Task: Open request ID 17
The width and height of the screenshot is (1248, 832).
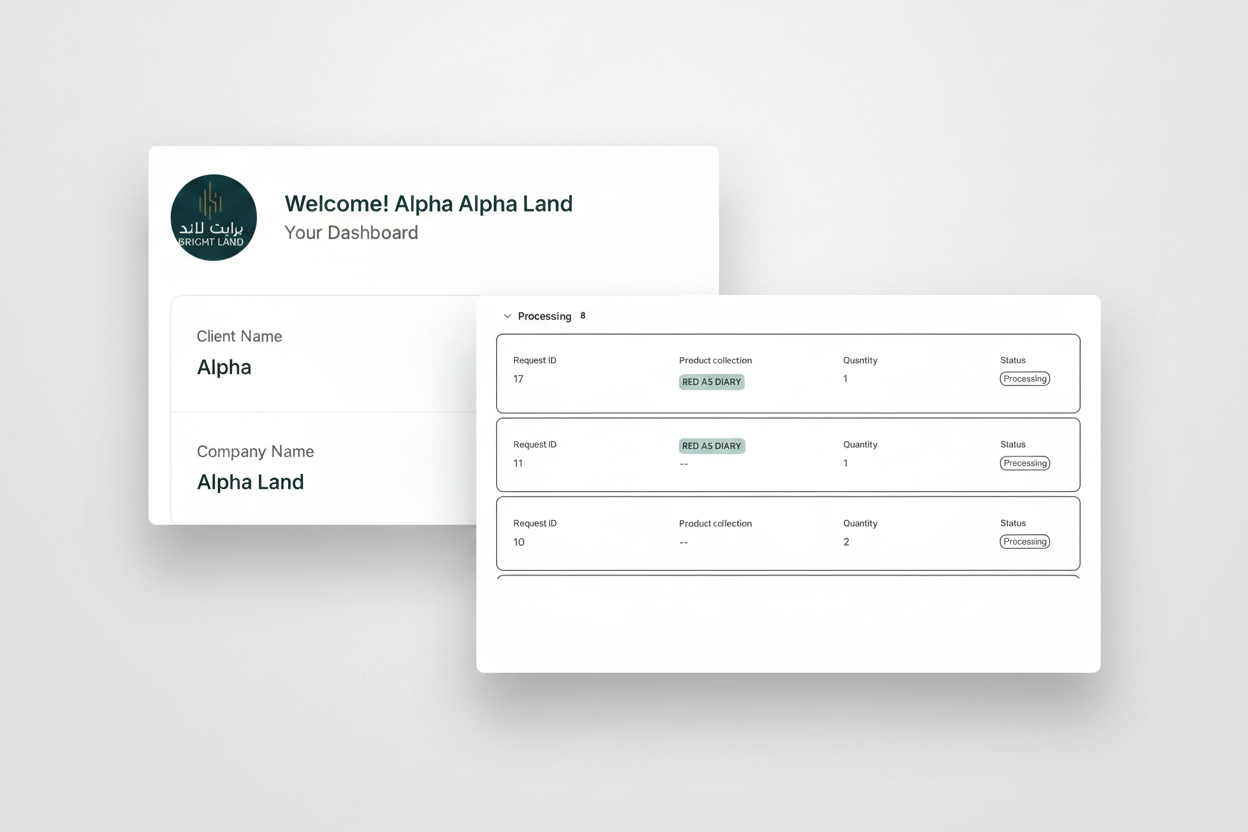Action: pyautogui.click(x=788, y=374)
